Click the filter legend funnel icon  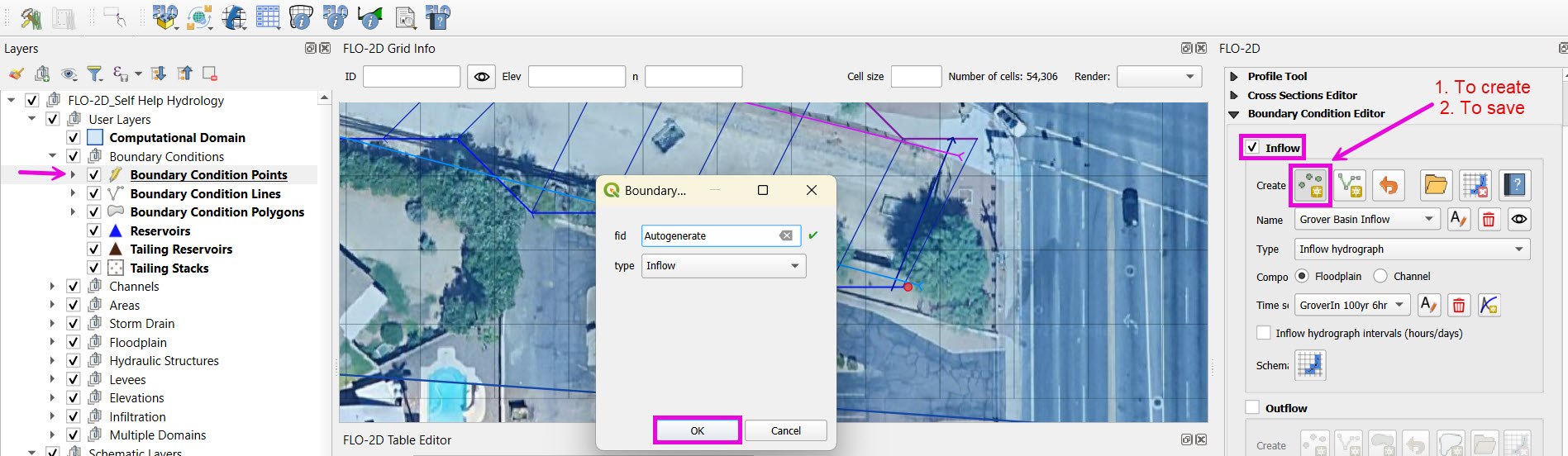pos(95,74)
